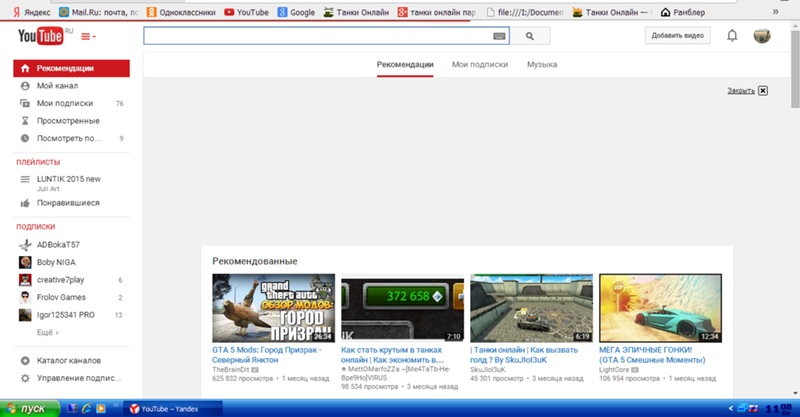800x417 pixels.
Task: Click the 'ПОДПИСКИ' section header
Action: (36, 226)
